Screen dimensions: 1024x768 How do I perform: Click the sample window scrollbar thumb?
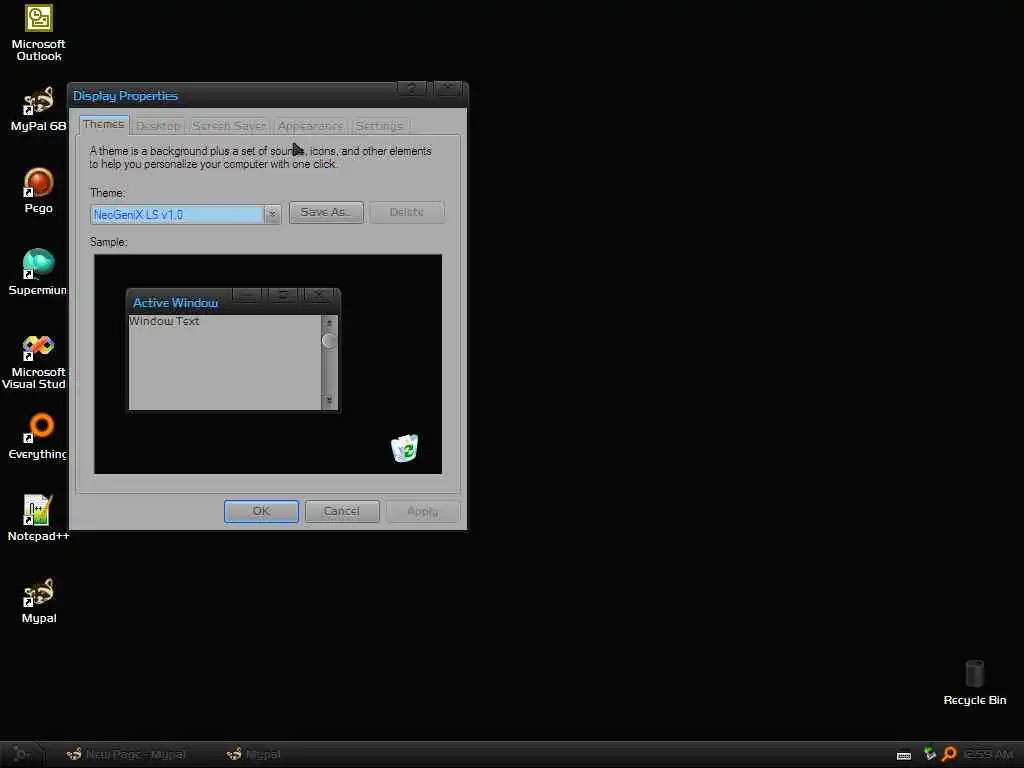(329, 341)
